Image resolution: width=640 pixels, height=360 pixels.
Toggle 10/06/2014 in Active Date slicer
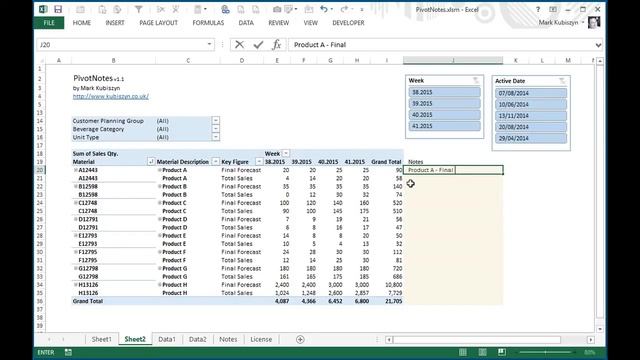[x=531, y=104]
